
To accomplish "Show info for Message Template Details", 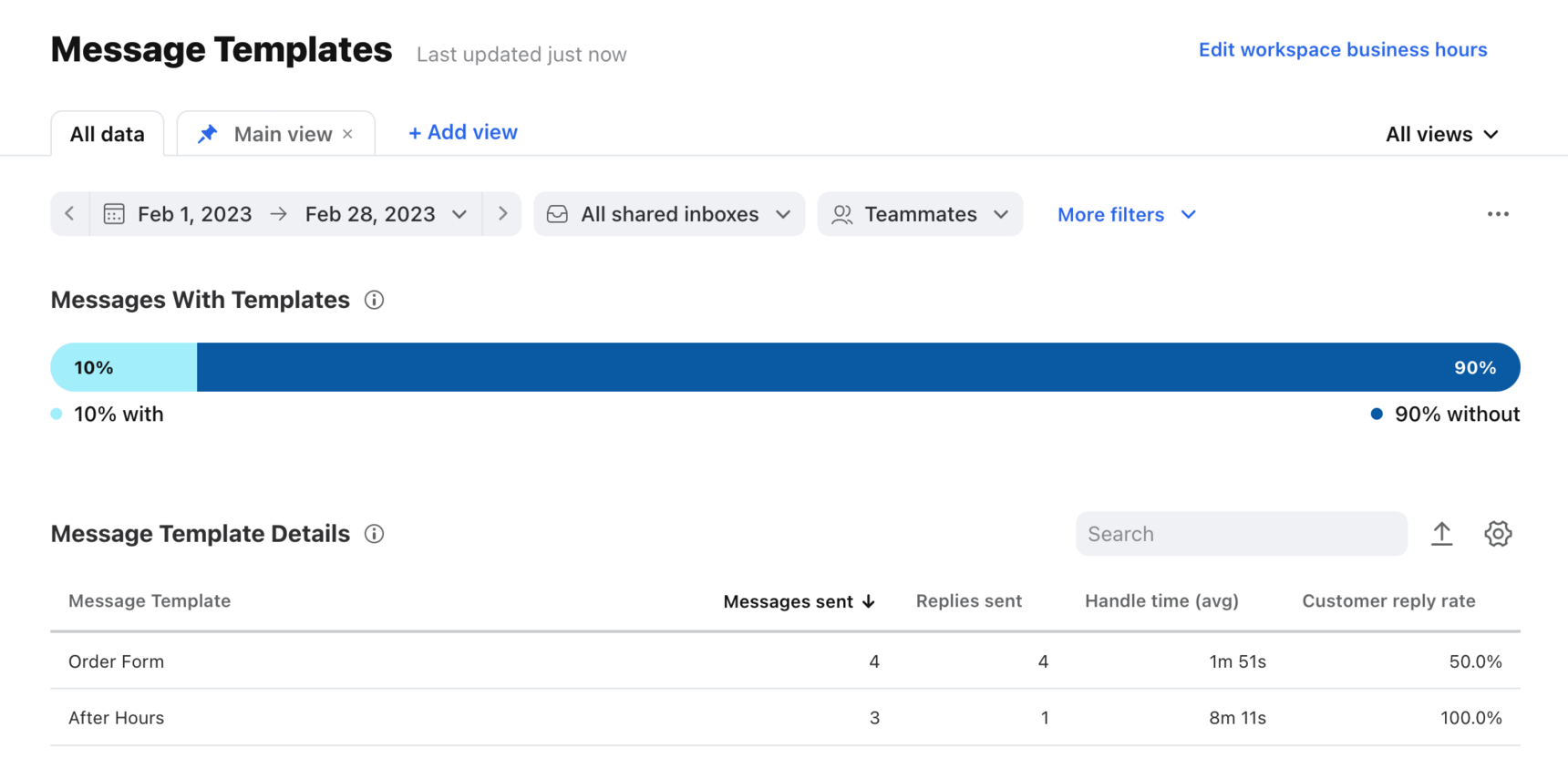I will coord(374,534).
